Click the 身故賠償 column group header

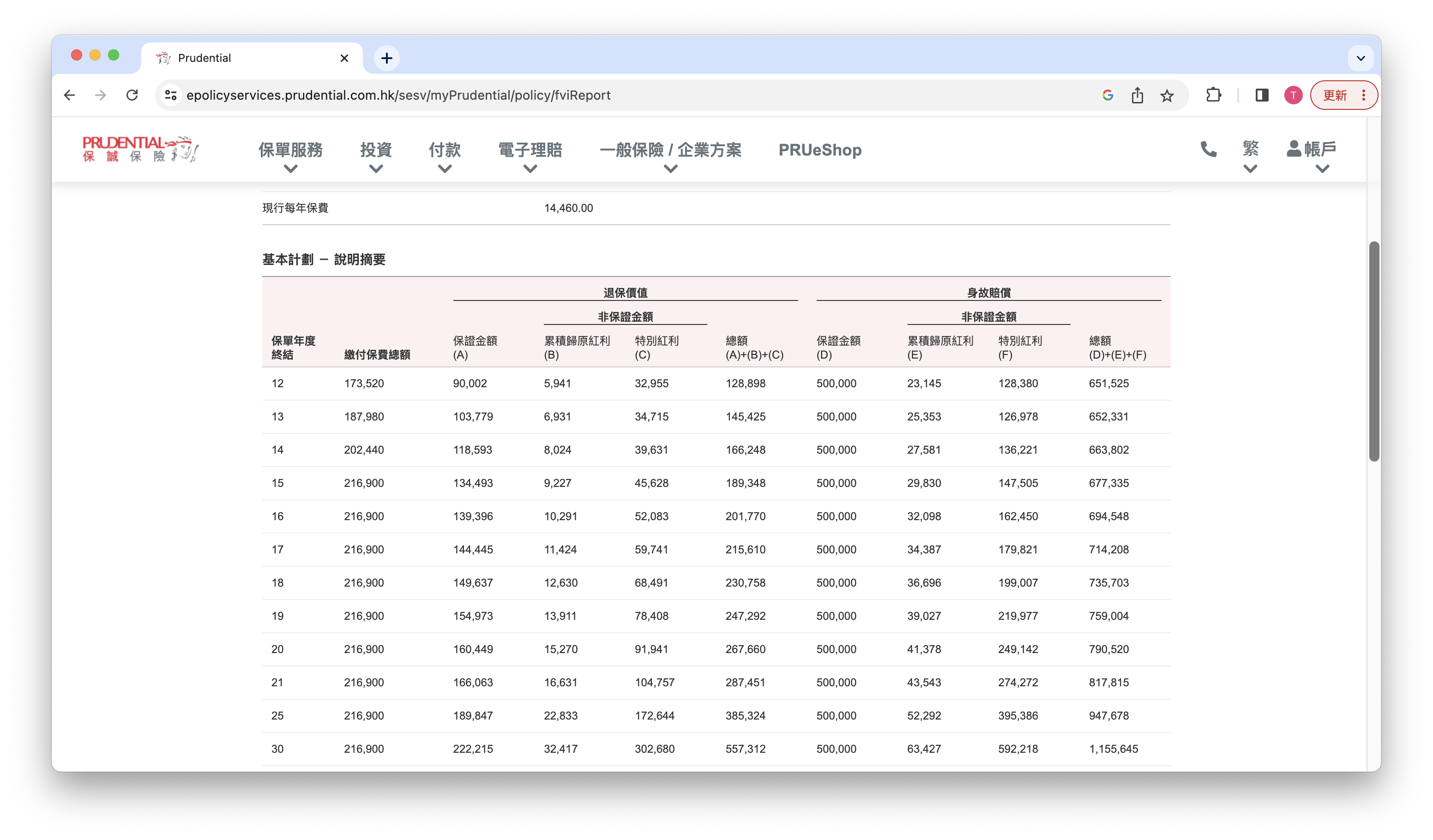click(x=988, y=293)
